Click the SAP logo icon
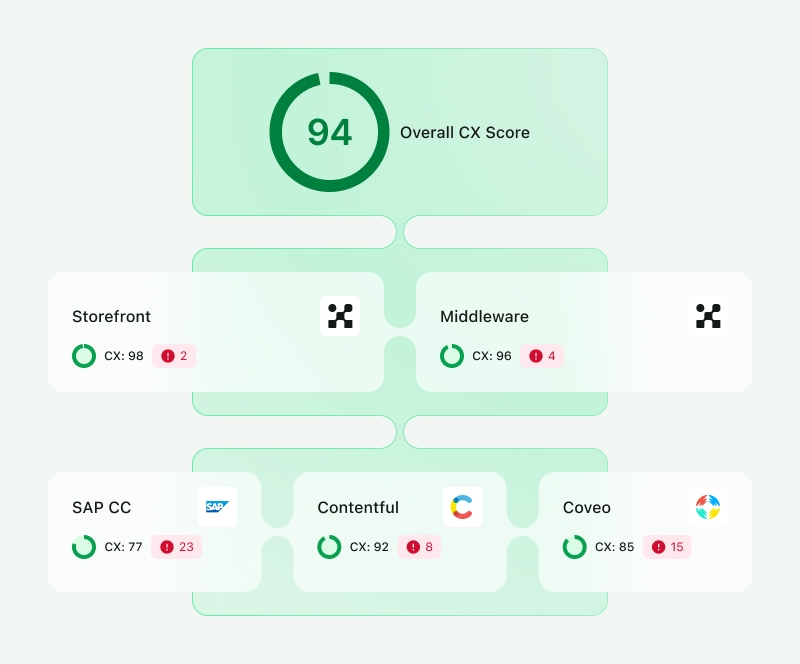 pyautogui.click(x=217, y=507)
